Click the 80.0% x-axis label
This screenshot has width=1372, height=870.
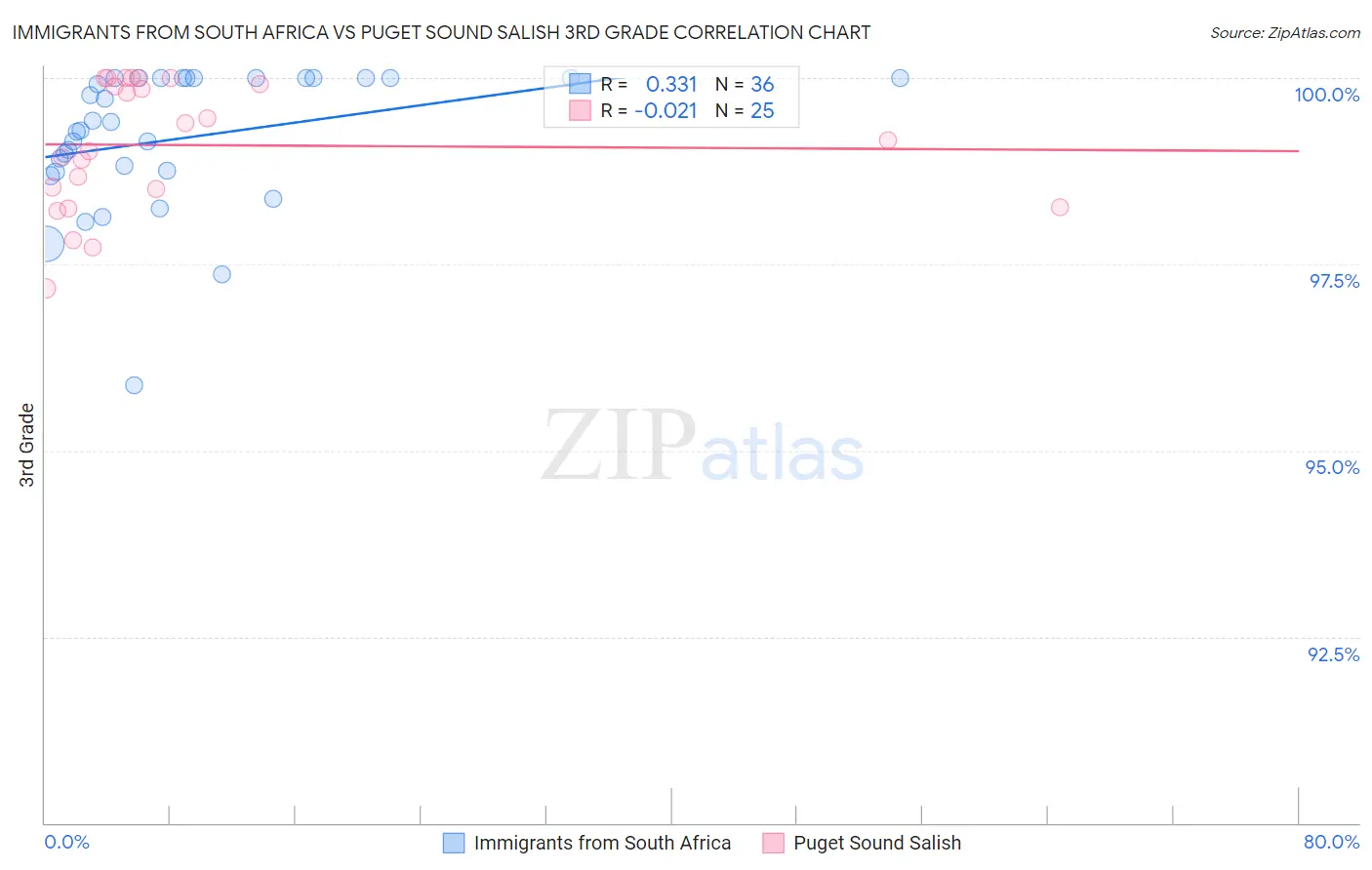(1331, 842)
